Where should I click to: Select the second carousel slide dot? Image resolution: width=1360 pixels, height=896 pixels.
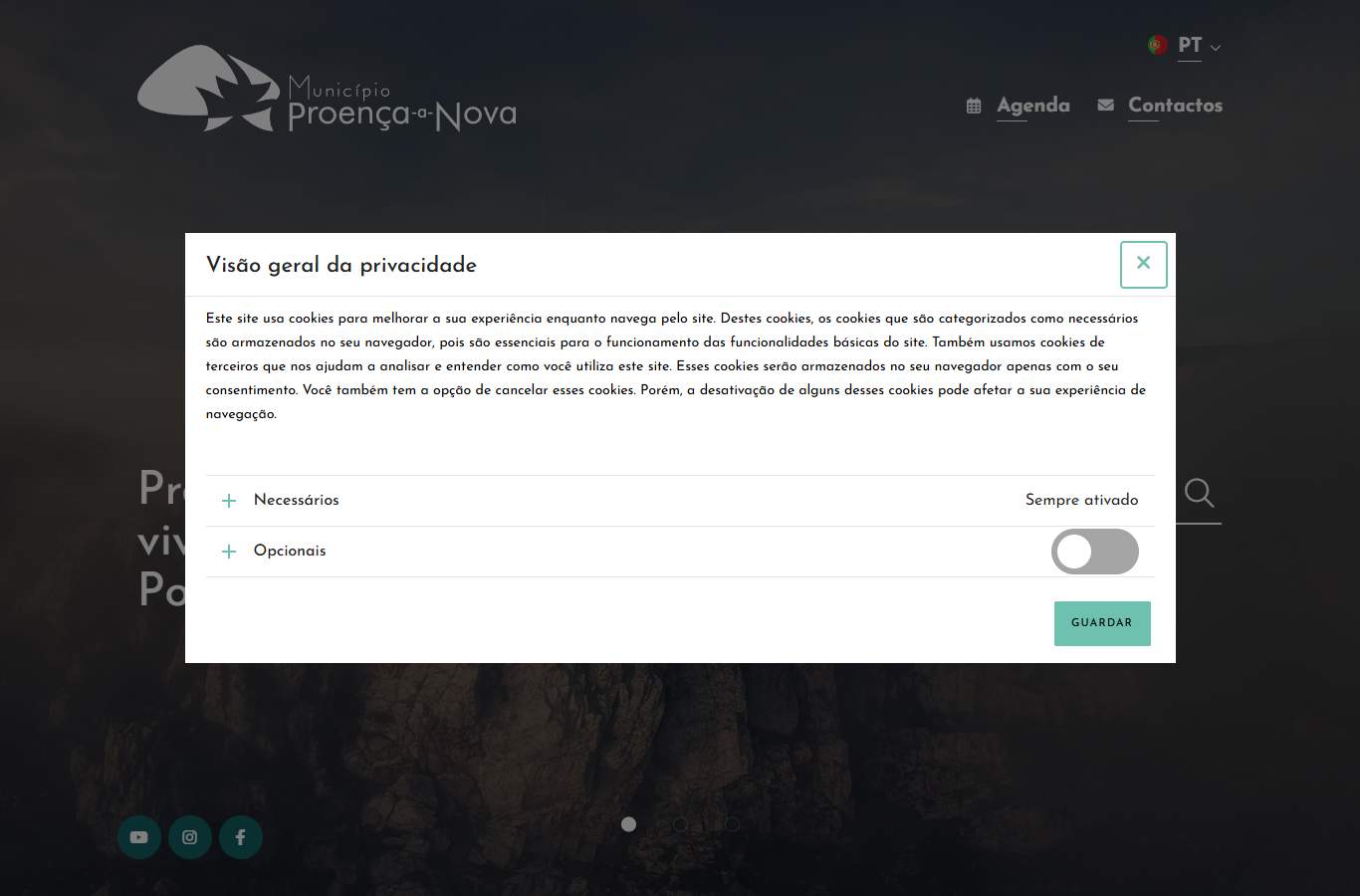coord(680,824)
